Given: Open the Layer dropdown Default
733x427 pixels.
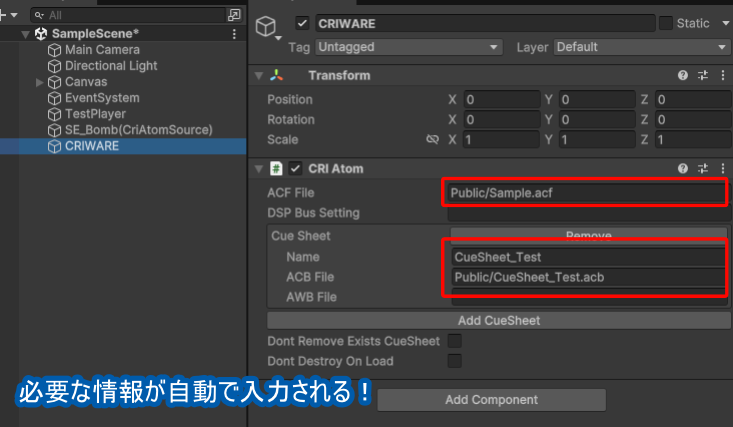Looking at the screenshot, I should point(642,47).
